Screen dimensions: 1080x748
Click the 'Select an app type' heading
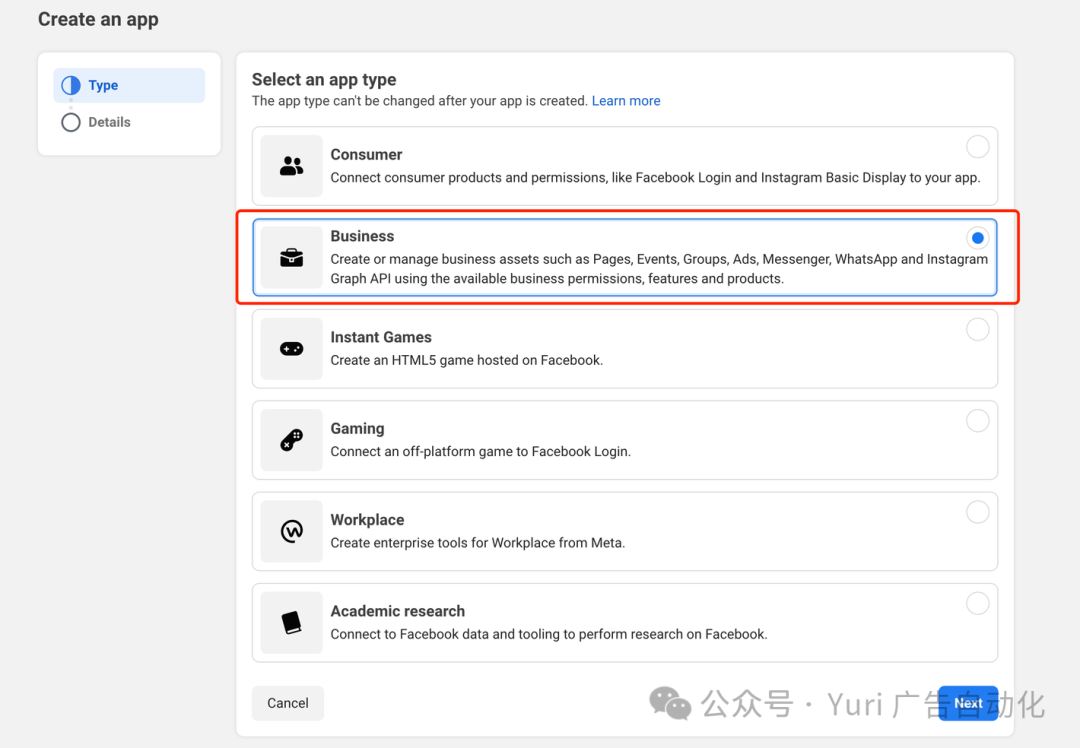tap(324, 80)
